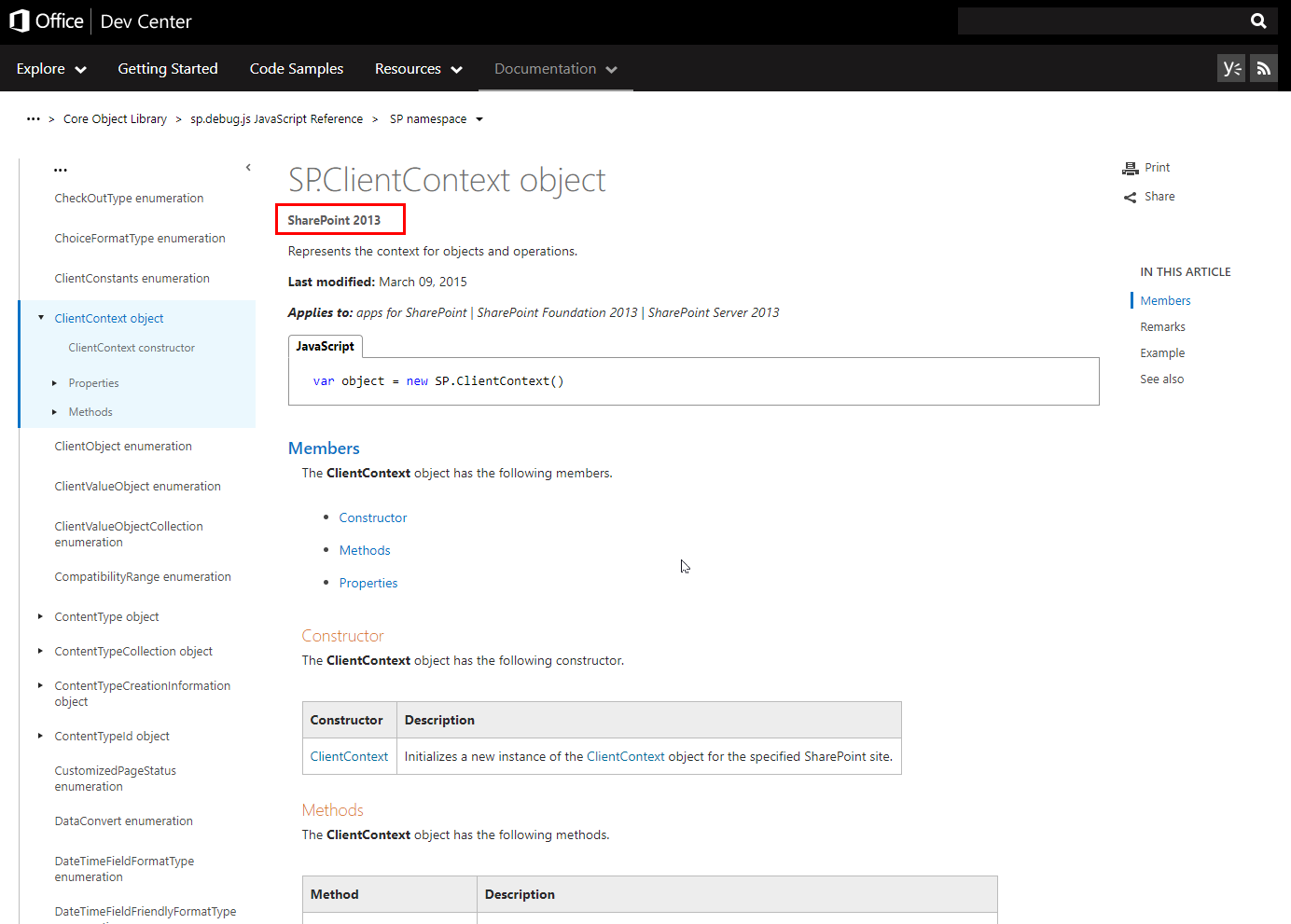Viewport: 1291px width, 924px height.
Task: Expand the Methods tree node in sidebar
Action: pos(54,412)
